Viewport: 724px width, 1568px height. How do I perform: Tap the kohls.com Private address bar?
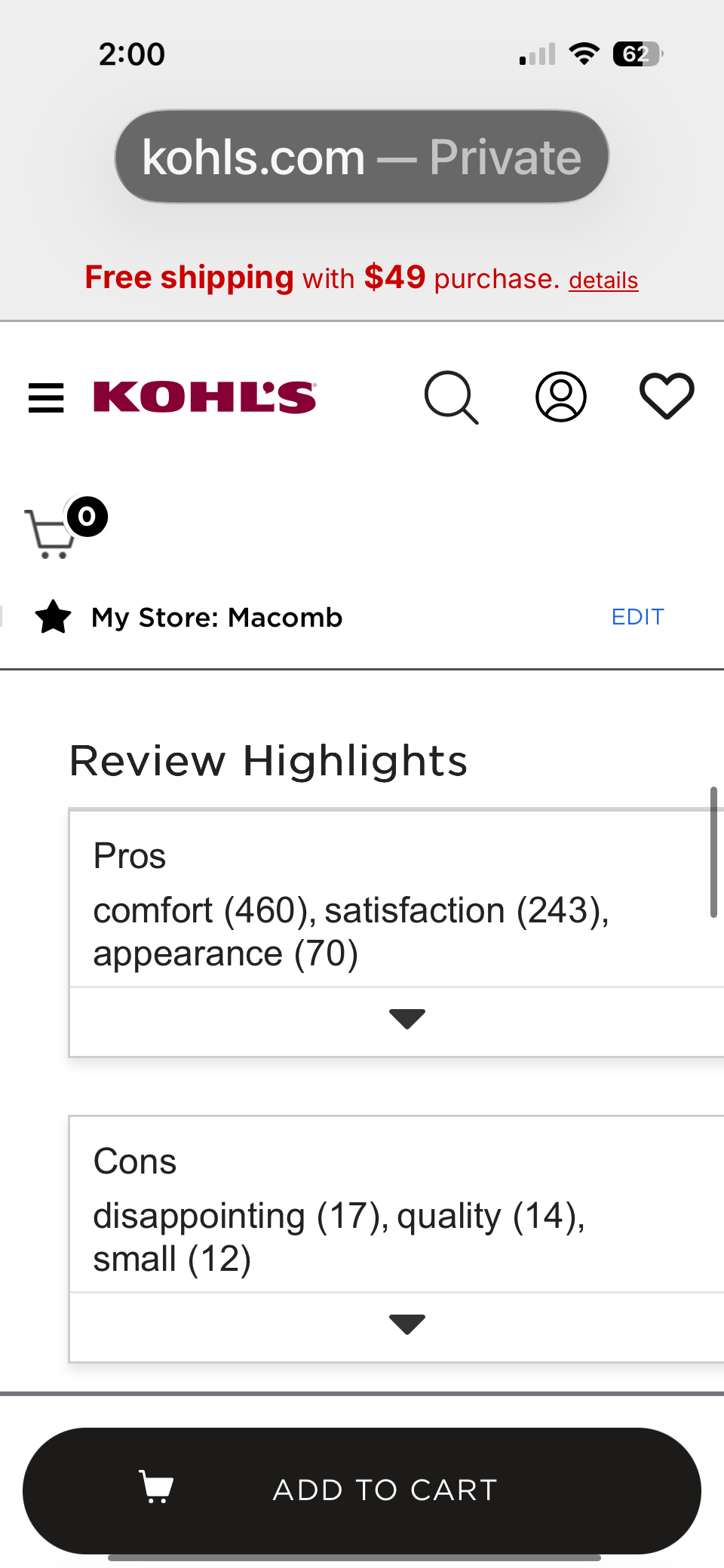(x=362, y=157)
